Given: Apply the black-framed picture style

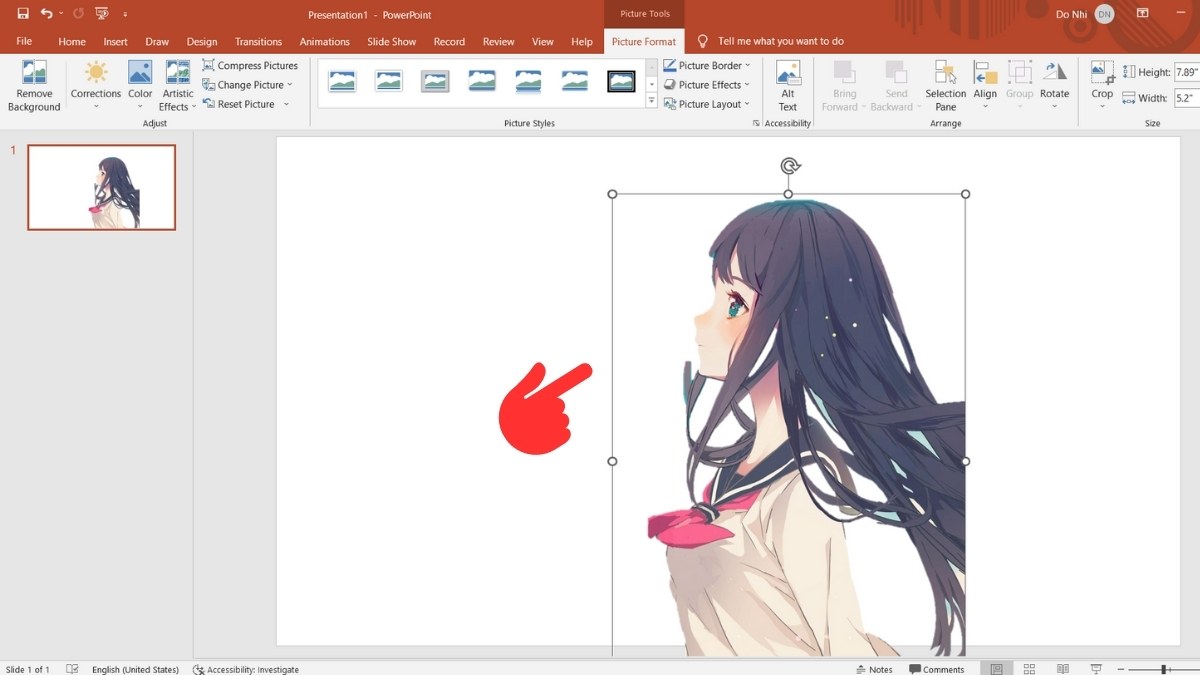Looking at the screenshot, I should (x=622, y=81).
